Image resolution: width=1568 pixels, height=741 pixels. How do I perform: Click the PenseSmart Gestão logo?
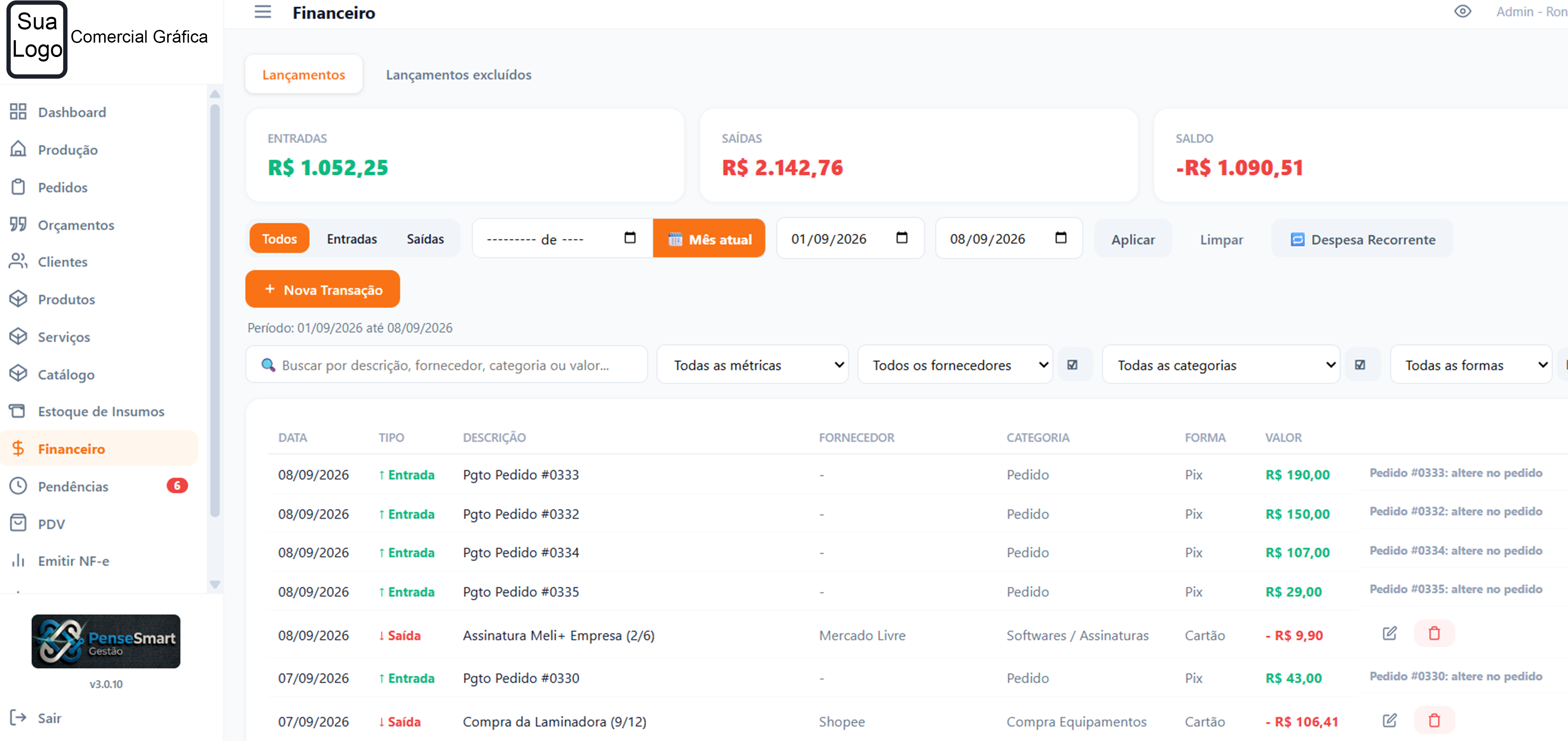click(106, 641)
